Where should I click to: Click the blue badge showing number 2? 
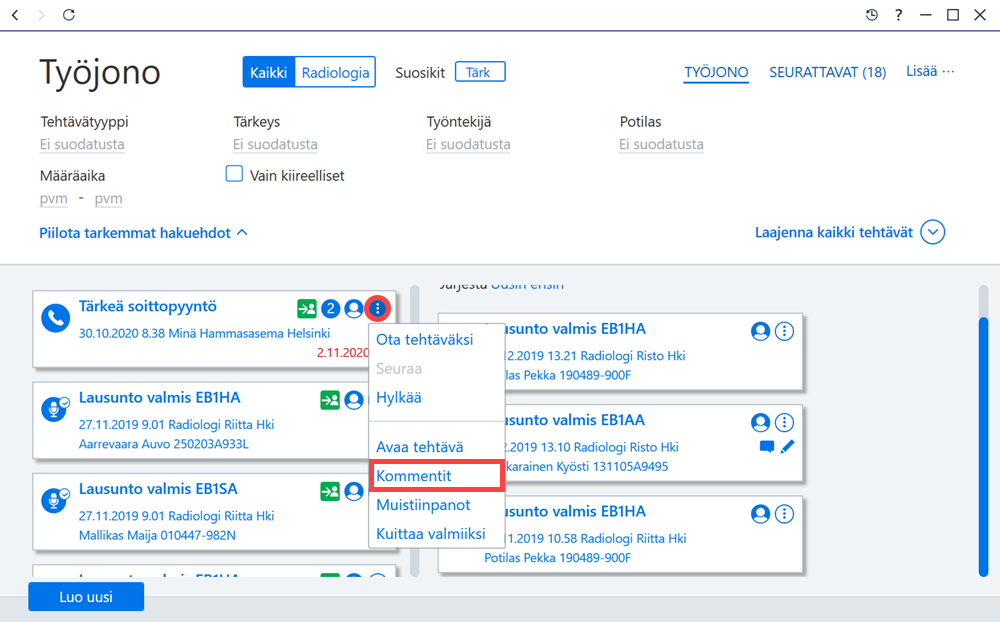330,309
